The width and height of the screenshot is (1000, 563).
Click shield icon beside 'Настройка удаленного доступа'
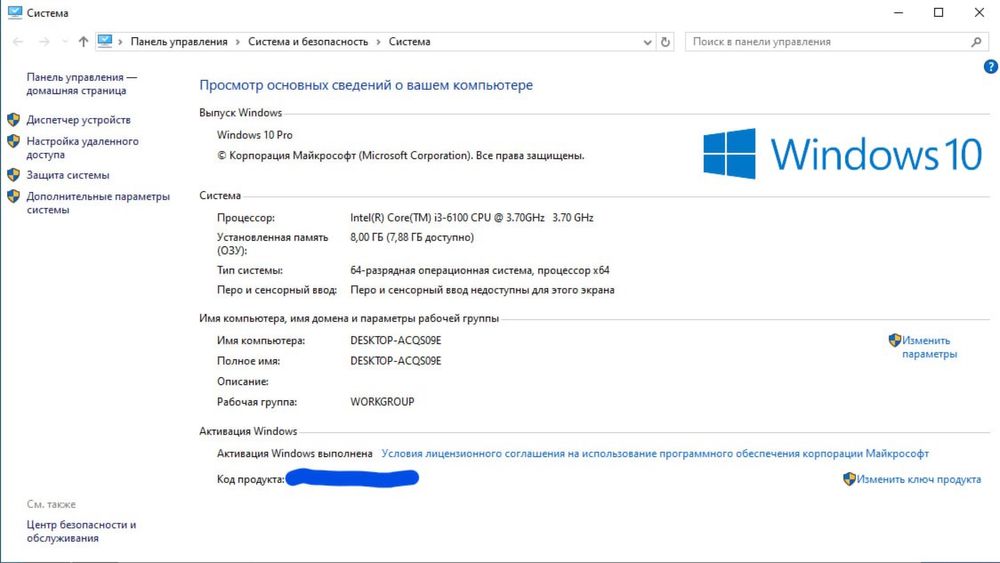[13, 141]
